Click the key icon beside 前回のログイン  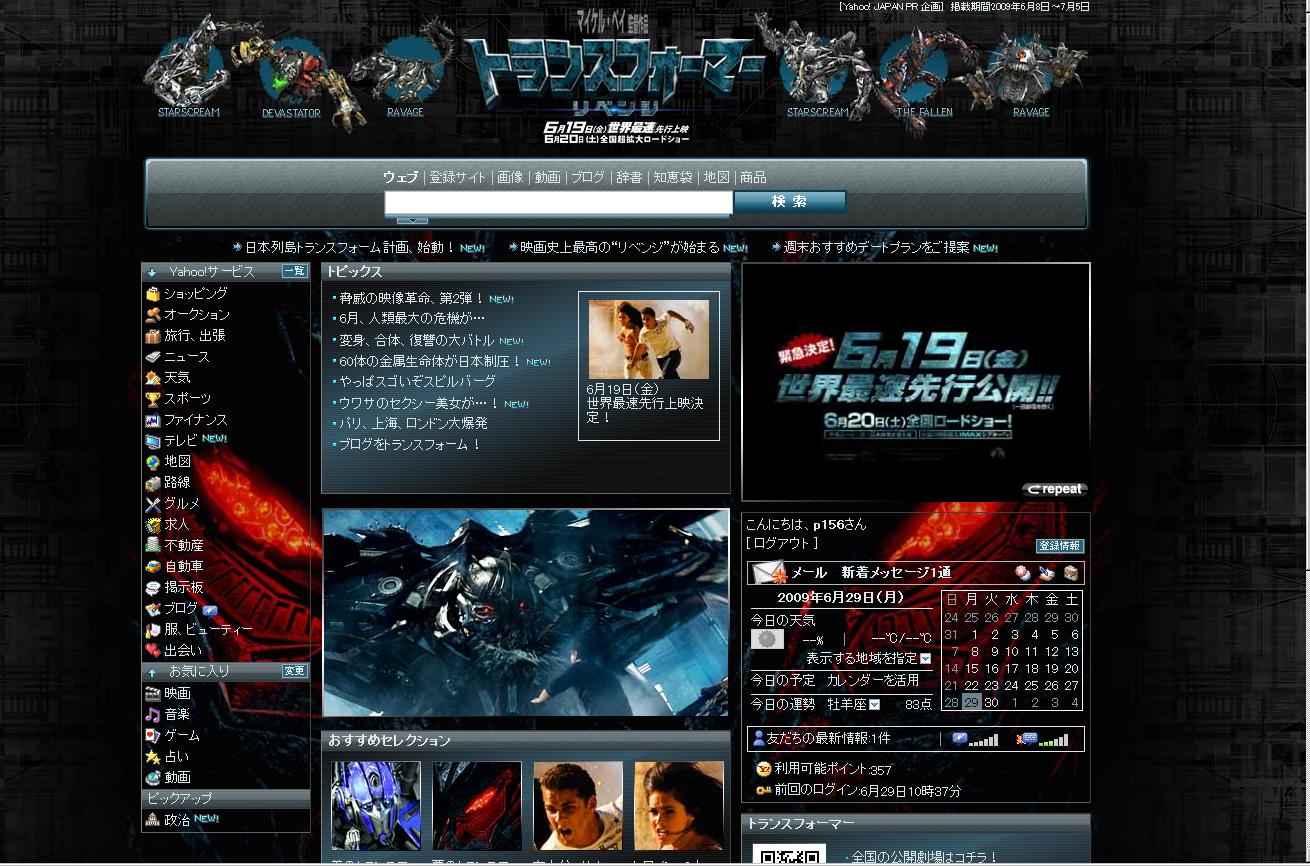[764, 791]
